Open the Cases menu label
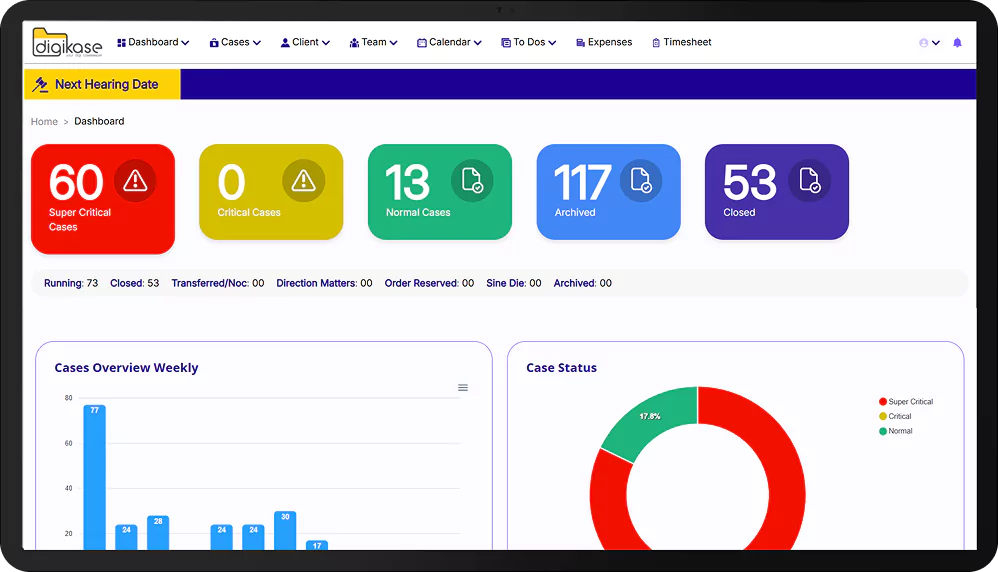 coord(235,42)
